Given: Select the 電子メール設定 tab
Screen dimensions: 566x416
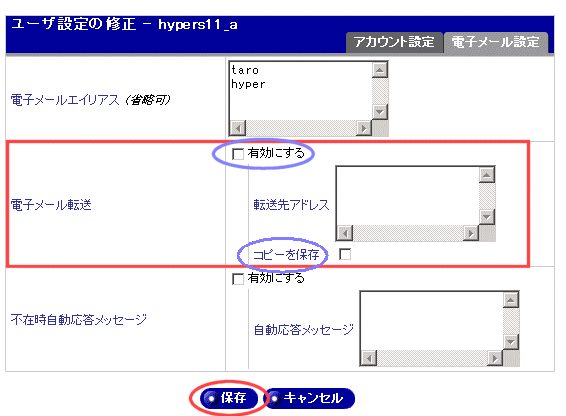Looking at the screenshot, I should click(x=496, y=42).
